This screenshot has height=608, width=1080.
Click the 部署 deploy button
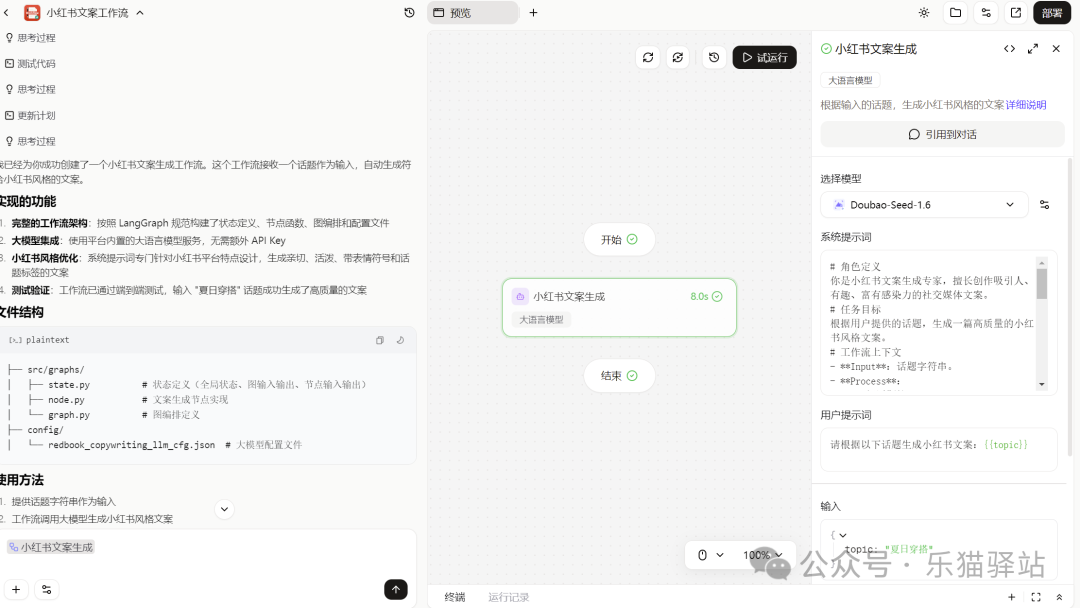coord(1051,12)
